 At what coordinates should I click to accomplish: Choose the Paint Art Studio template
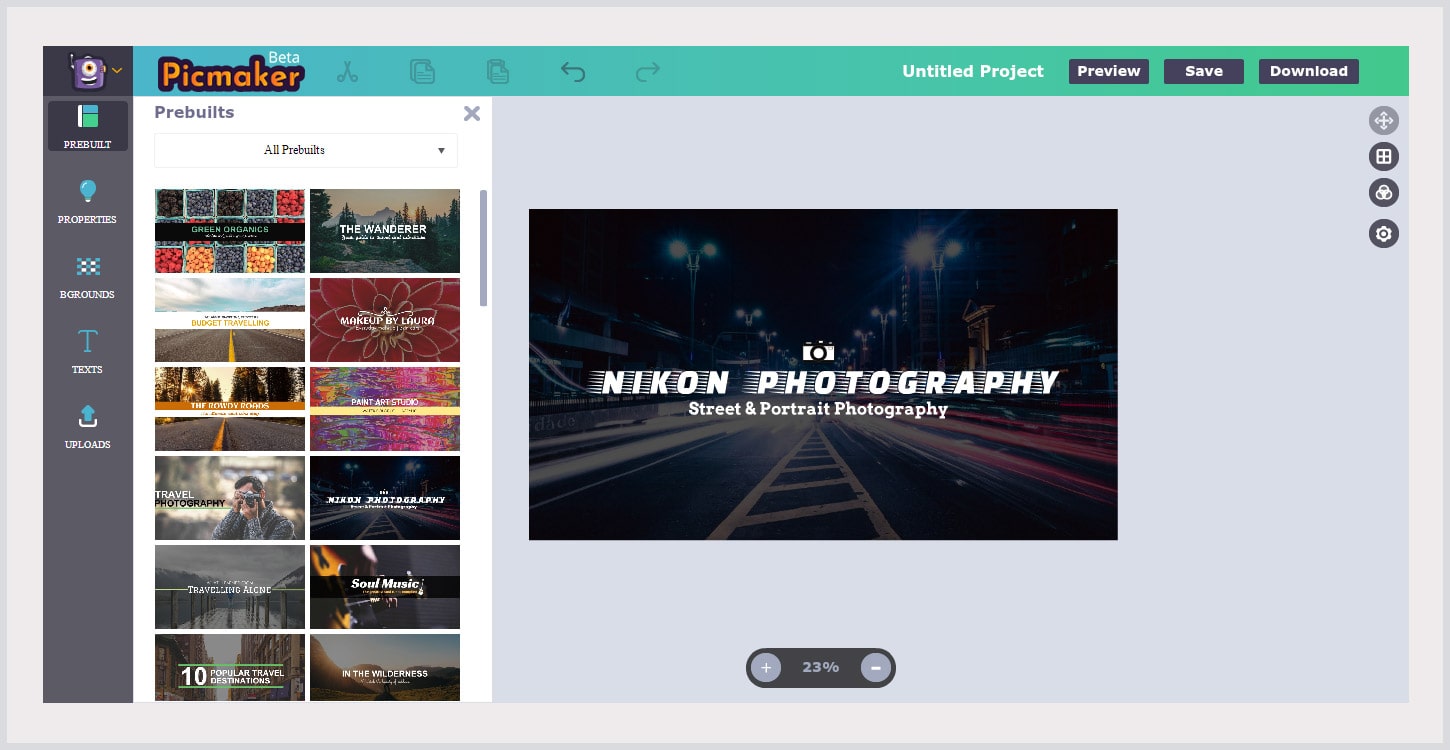pos(385,409)
